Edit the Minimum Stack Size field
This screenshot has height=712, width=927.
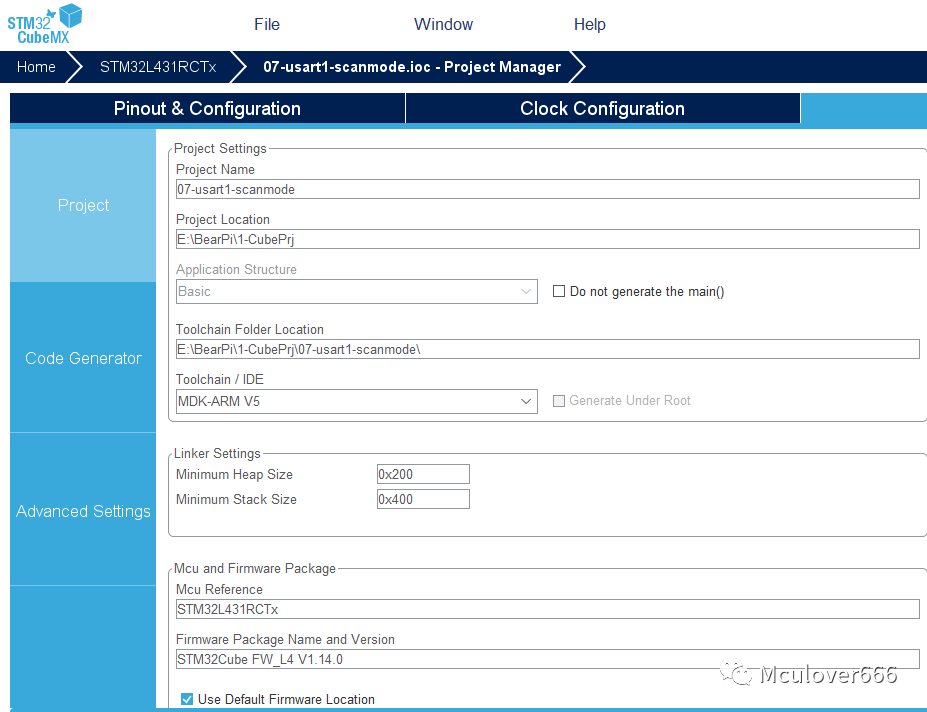(x=423, y=499)
